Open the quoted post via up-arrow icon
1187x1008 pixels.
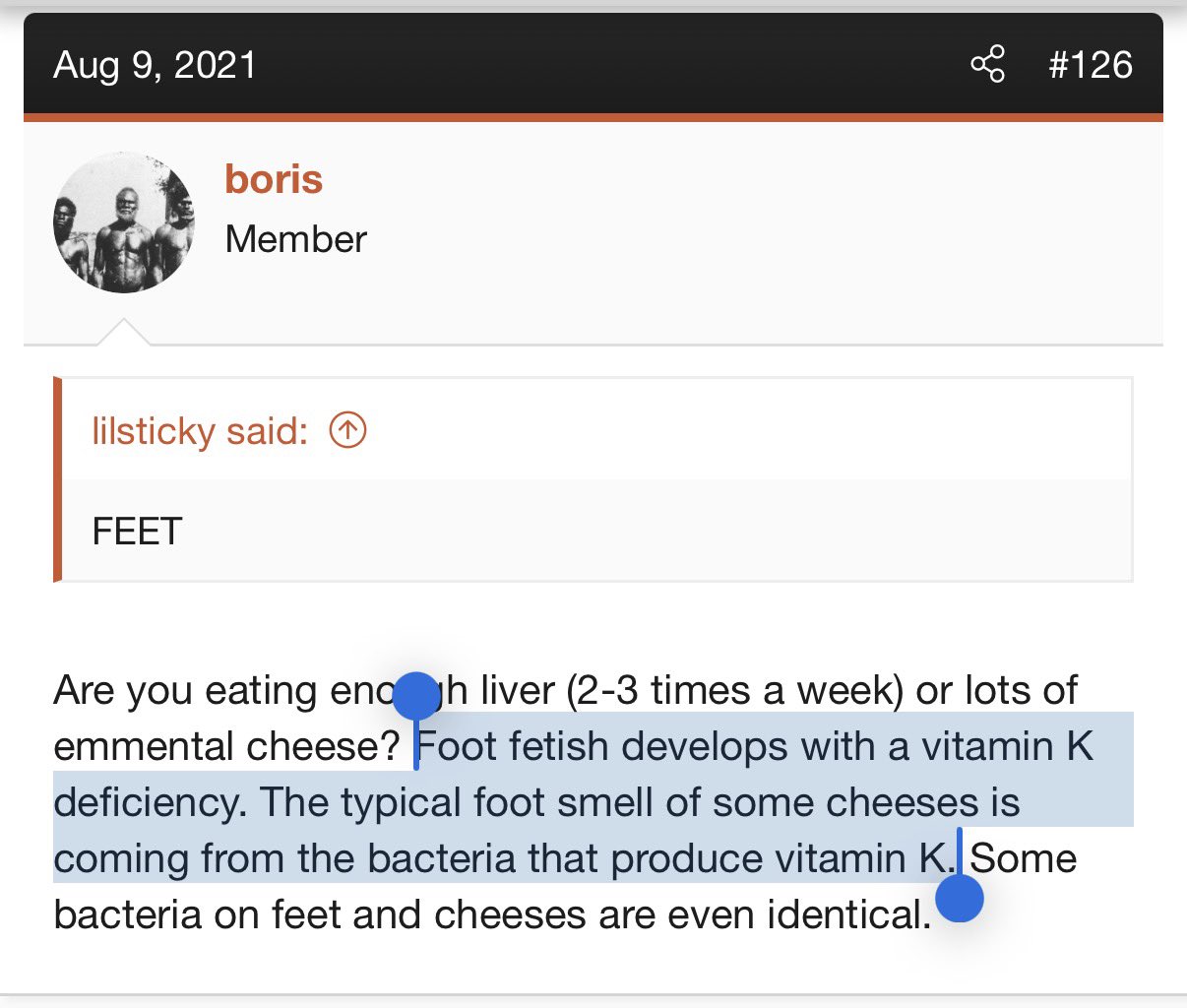347,430
